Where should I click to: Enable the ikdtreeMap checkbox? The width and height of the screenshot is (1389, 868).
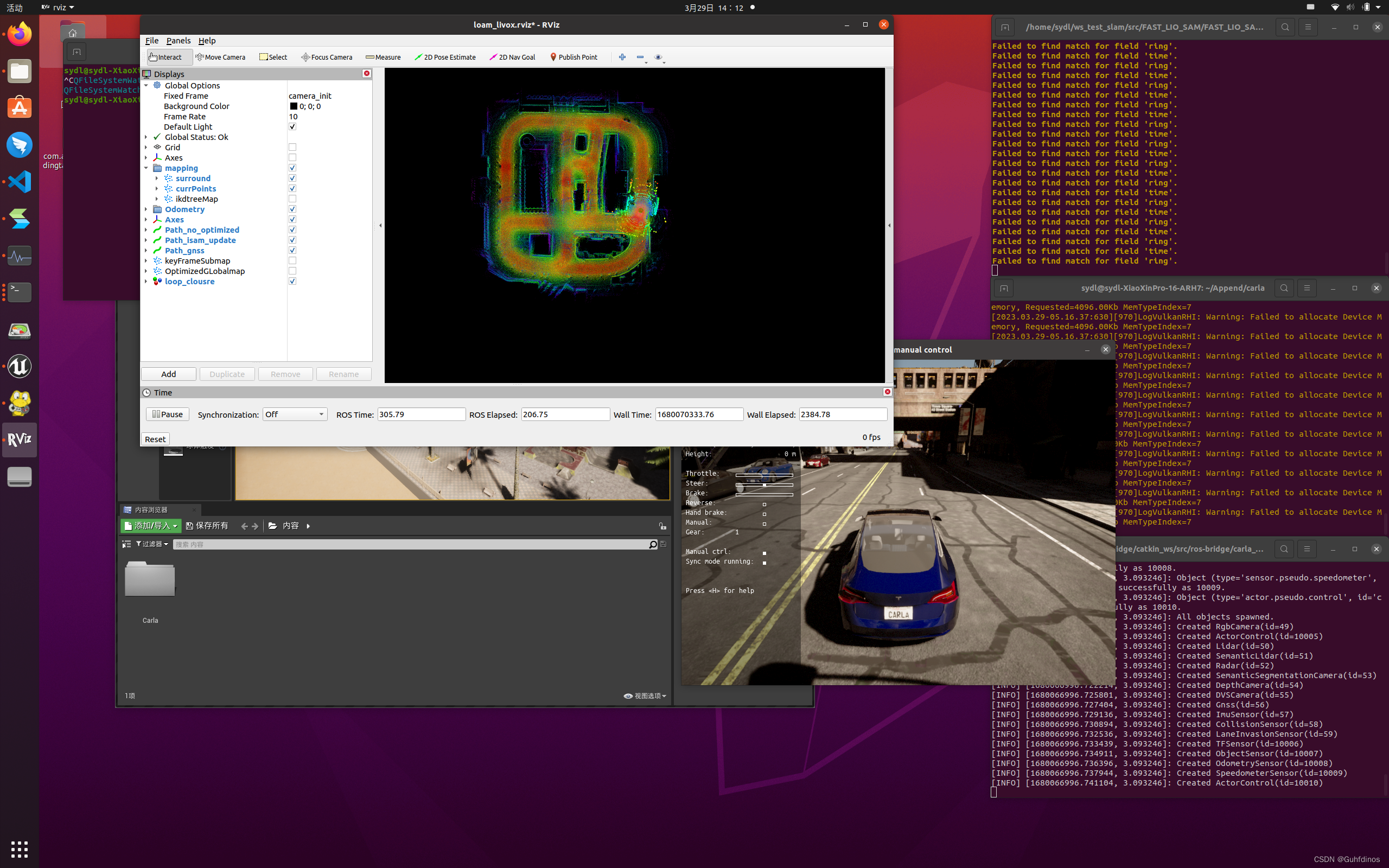(292, 199)
